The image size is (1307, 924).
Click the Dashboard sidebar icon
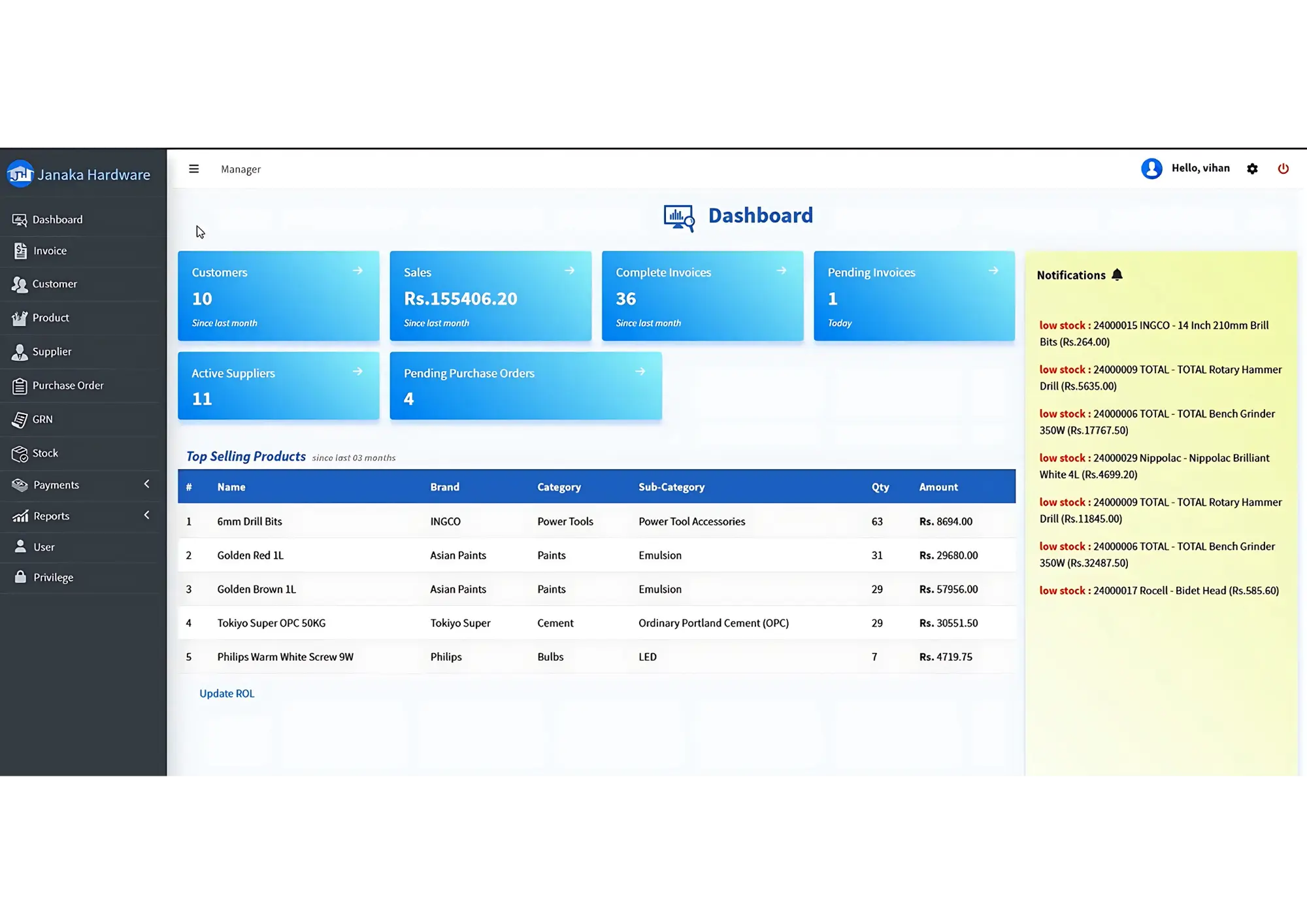(x=20, y=220)
